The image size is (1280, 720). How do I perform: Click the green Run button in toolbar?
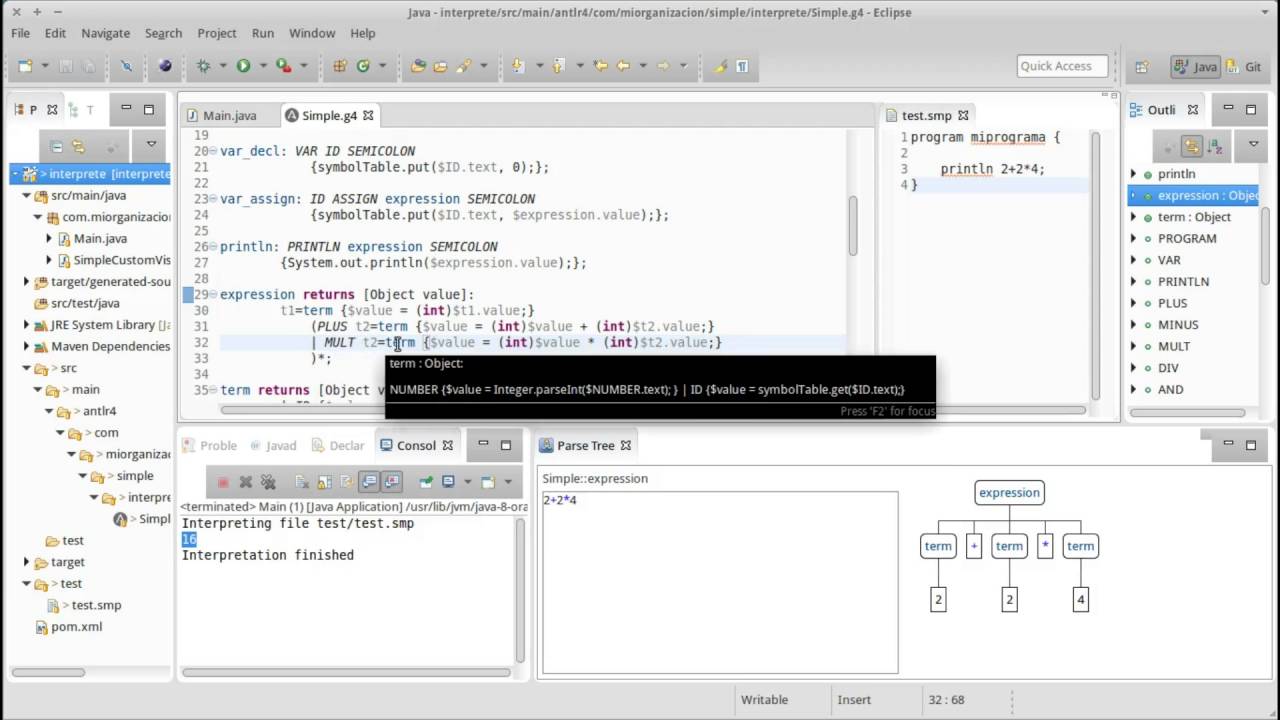pos(243,66)
